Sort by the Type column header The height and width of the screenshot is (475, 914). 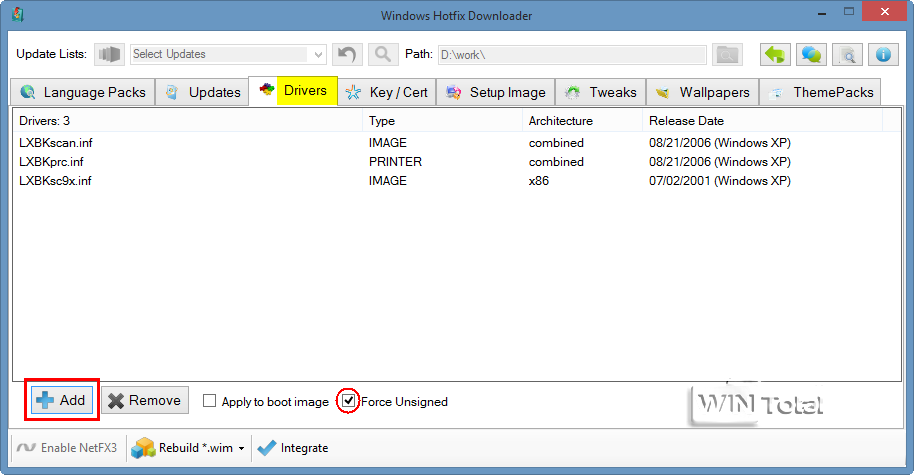pyautogui.click(x=442, y=121)
